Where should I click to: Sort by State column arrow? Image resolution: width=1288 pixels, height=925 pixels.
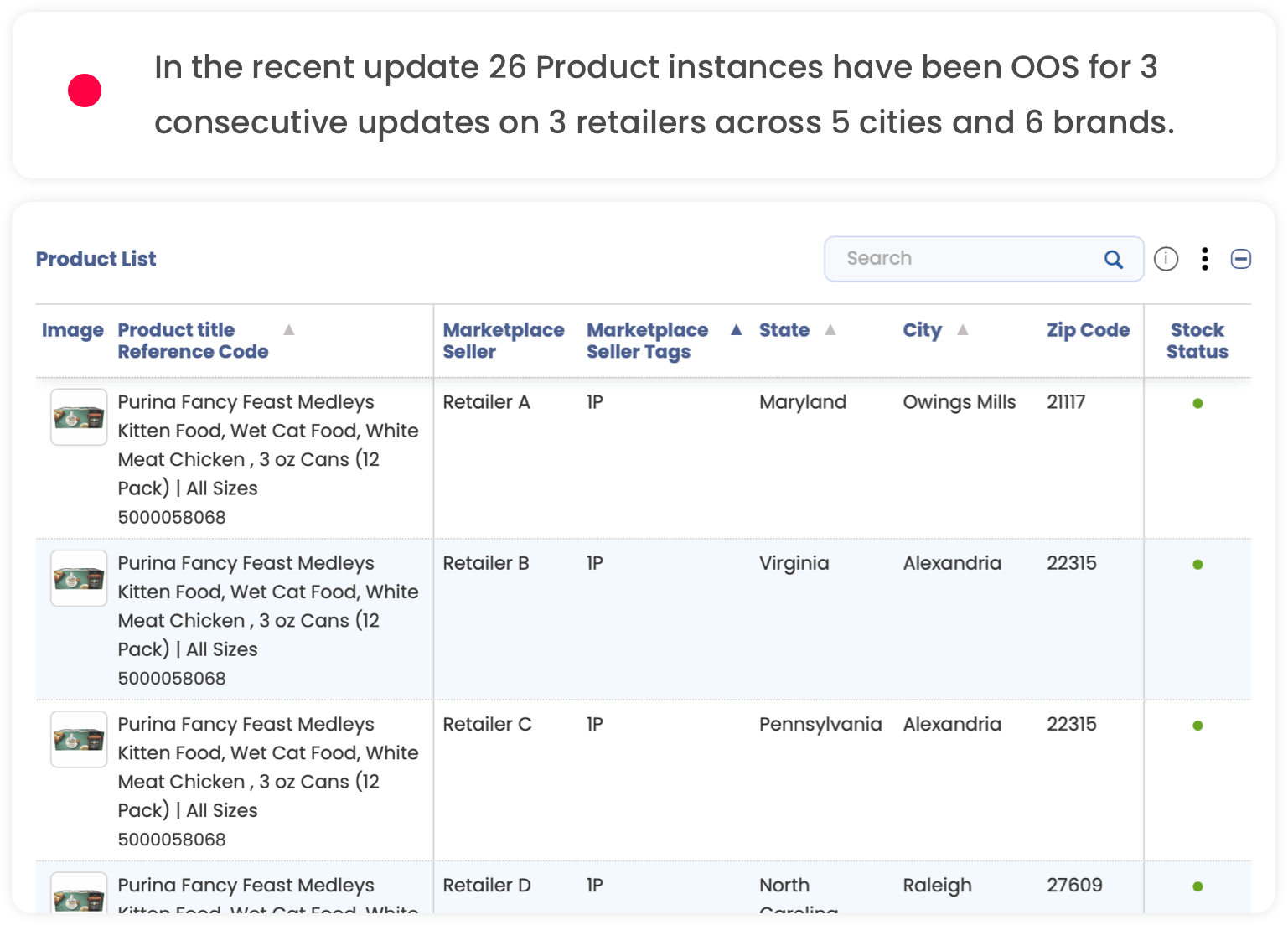[x=830, y=330]
